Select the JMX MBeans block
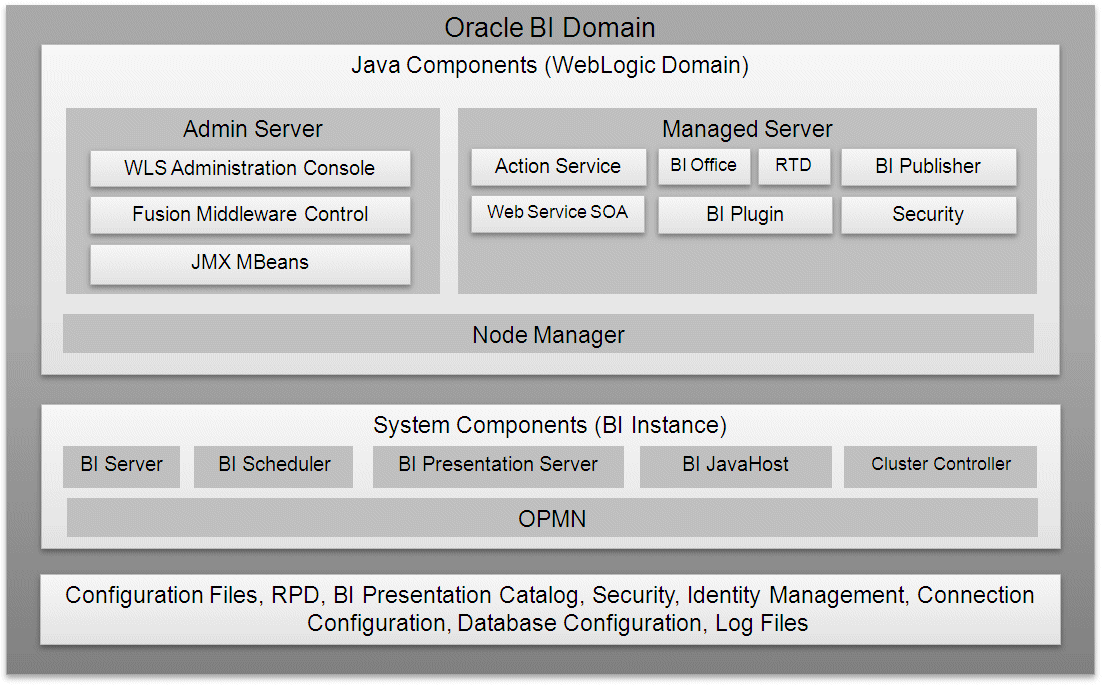 pos(250,263)
